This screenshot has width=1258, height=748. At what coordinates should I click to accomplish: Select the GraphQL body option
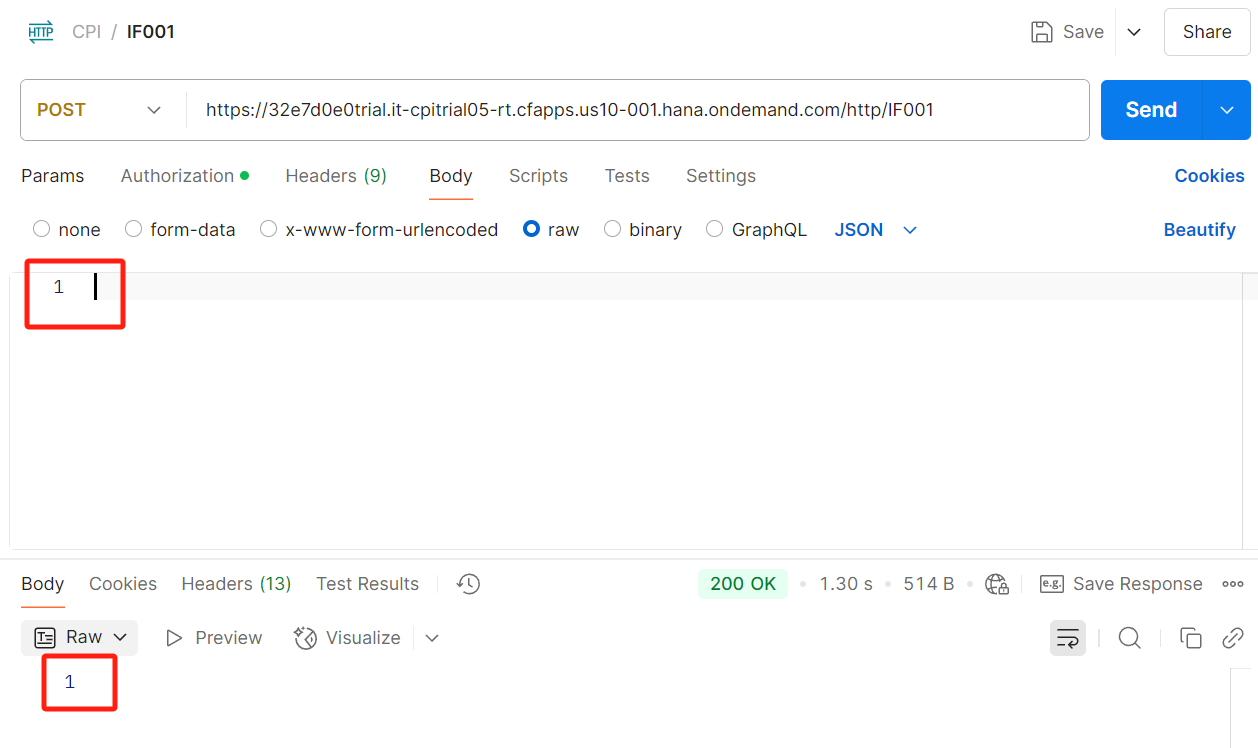pyautogui.click(x=714, y=229)
